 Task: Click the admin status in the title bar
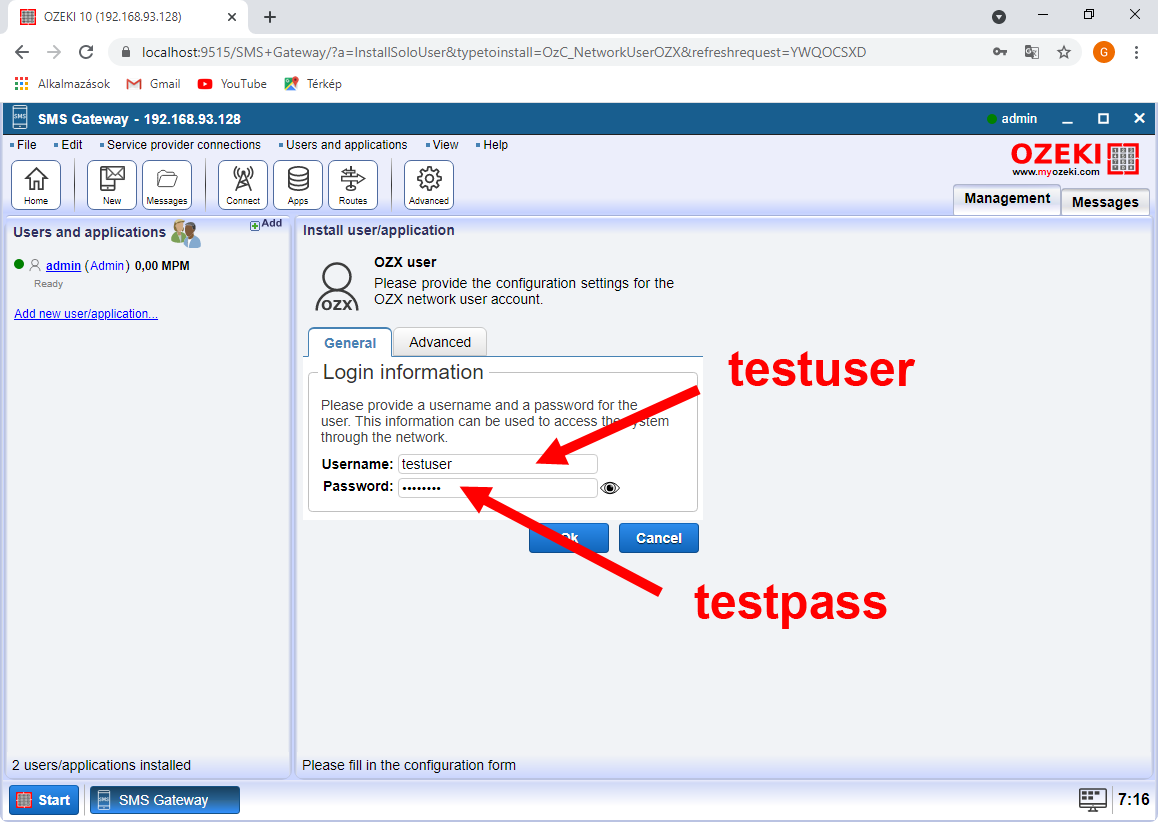pyautogui.click(x=1012, y=118)
